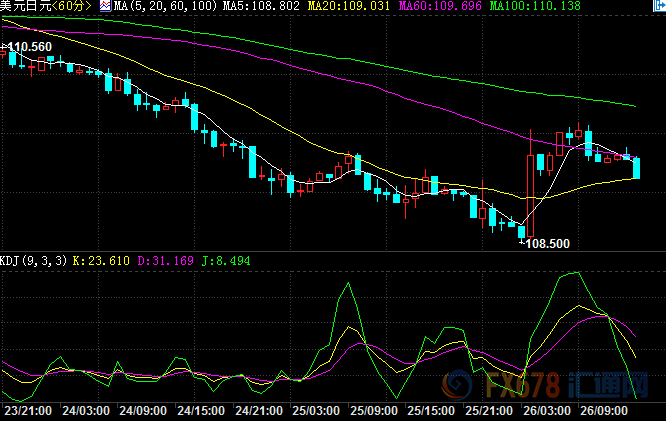Select the MA60:109.696 value

[440, 6]
